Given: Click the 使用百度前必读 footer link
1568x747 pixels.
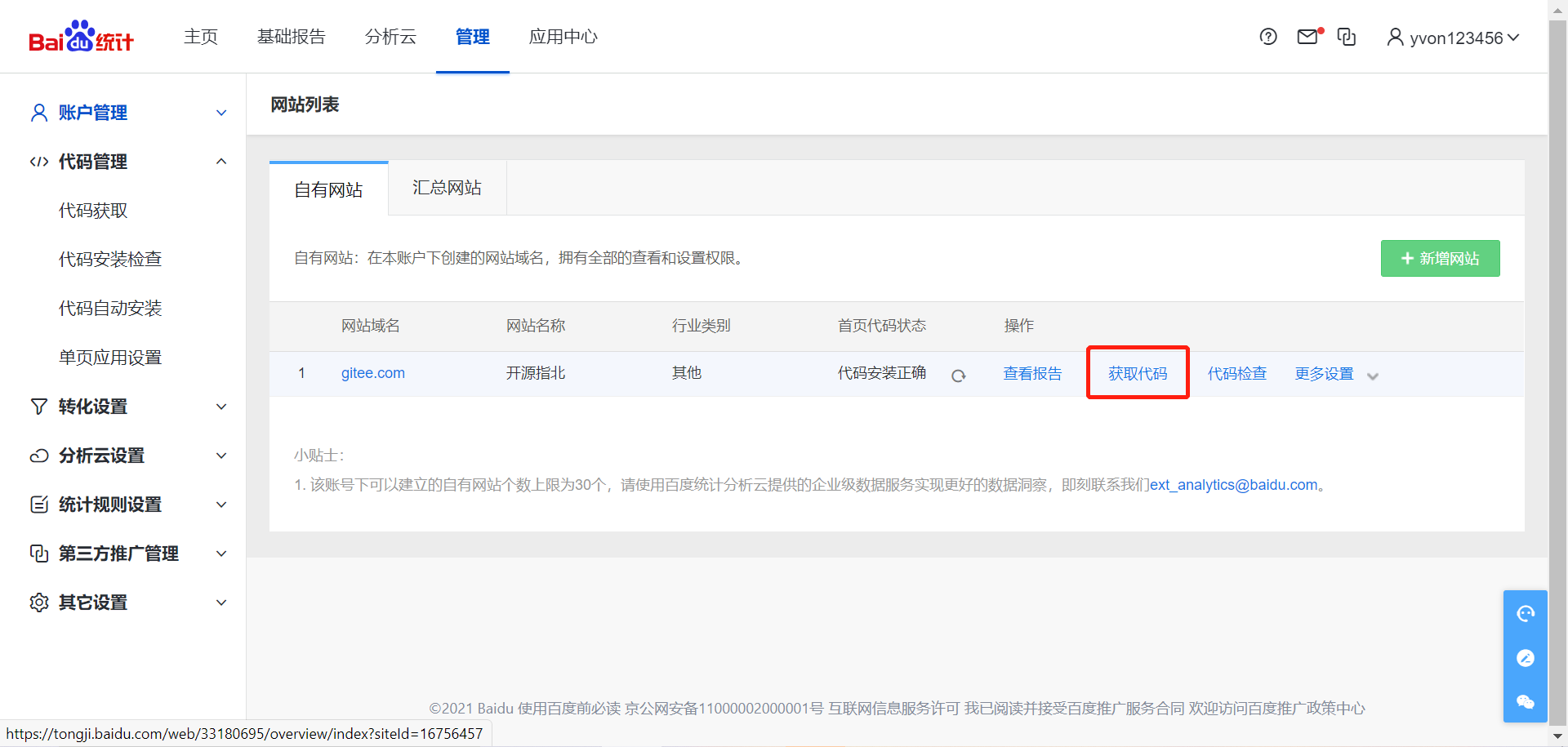Looking at the screenshot, I should [x=569, y=709].
